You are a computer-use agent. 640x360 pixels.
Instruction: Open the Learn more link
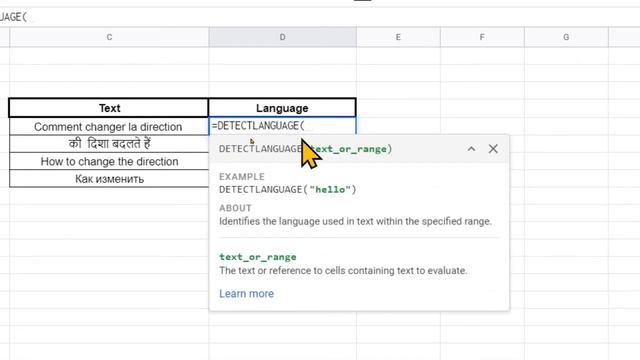coord(247,293)
